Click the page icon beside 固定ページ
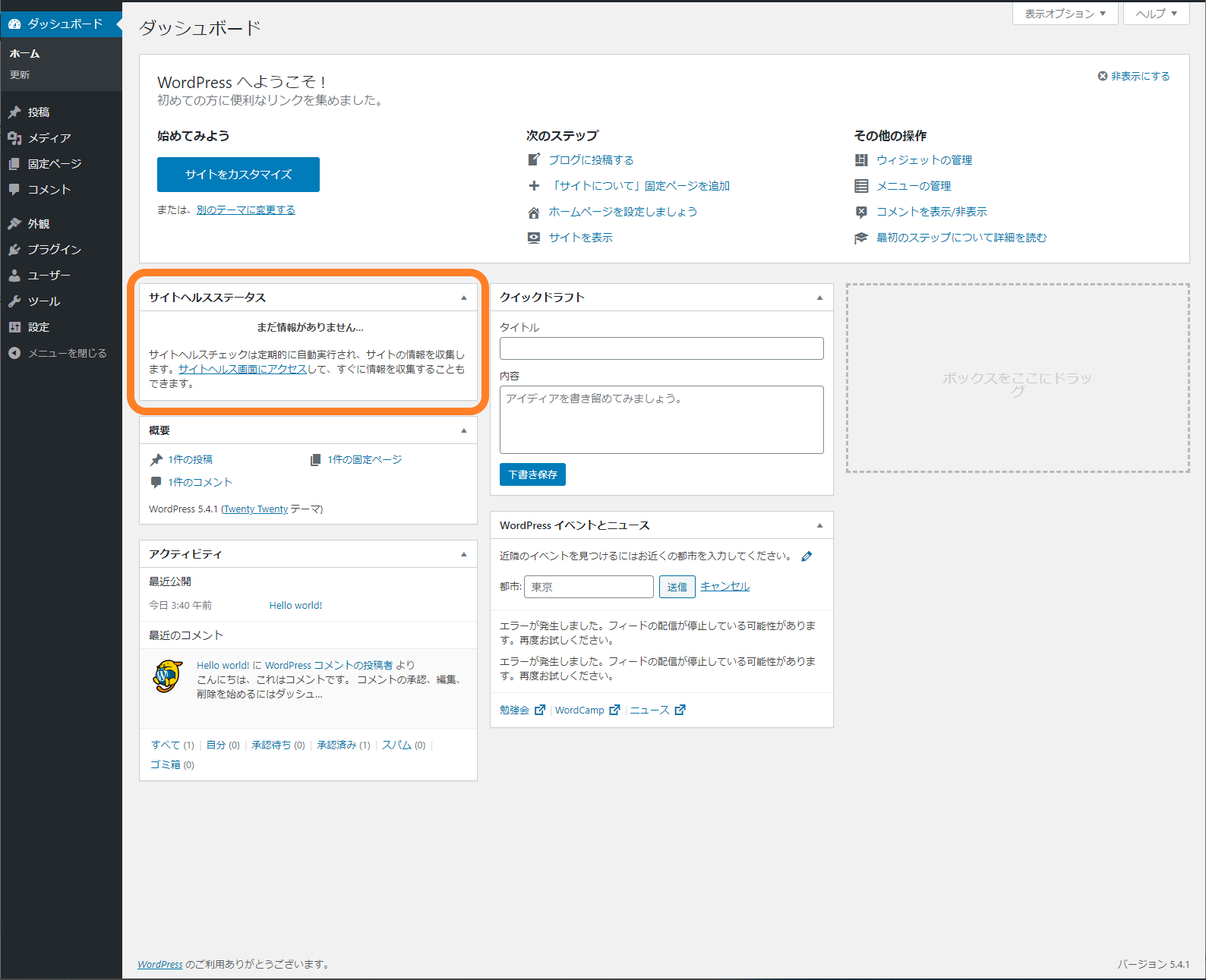1206x980 pixels. pos(14,164)
